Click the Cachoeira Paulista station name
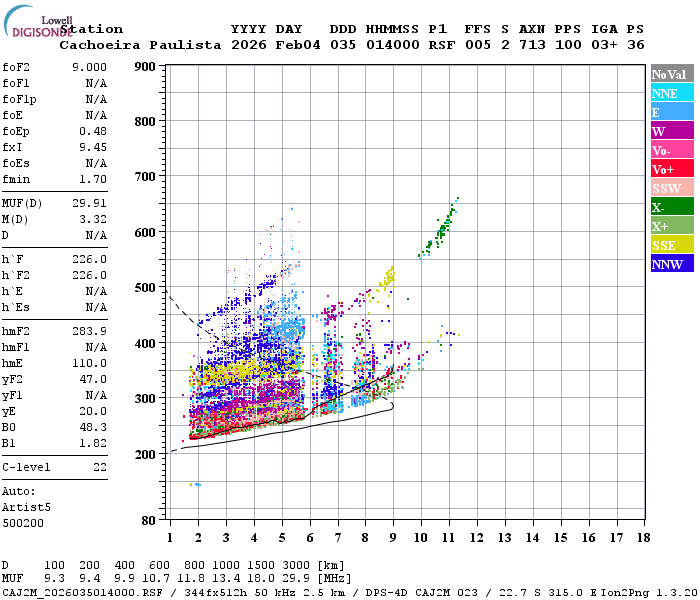The height and width of the screenshot is (600, 700). click(x=140, y=45)
